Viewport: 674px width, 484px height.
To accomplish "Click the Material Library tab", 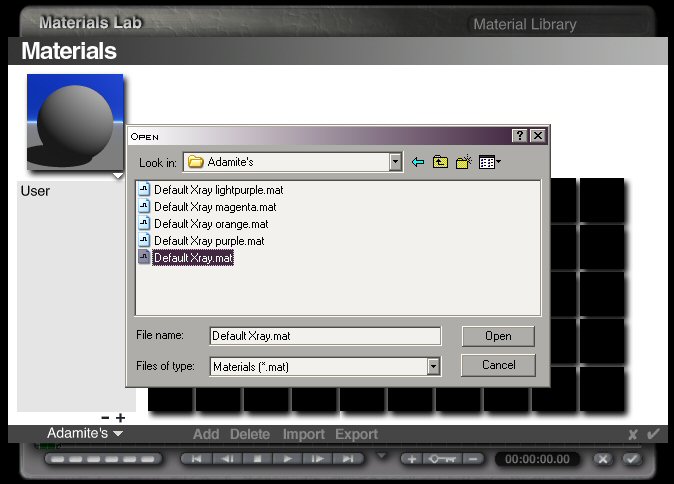I will pos(524,25).
